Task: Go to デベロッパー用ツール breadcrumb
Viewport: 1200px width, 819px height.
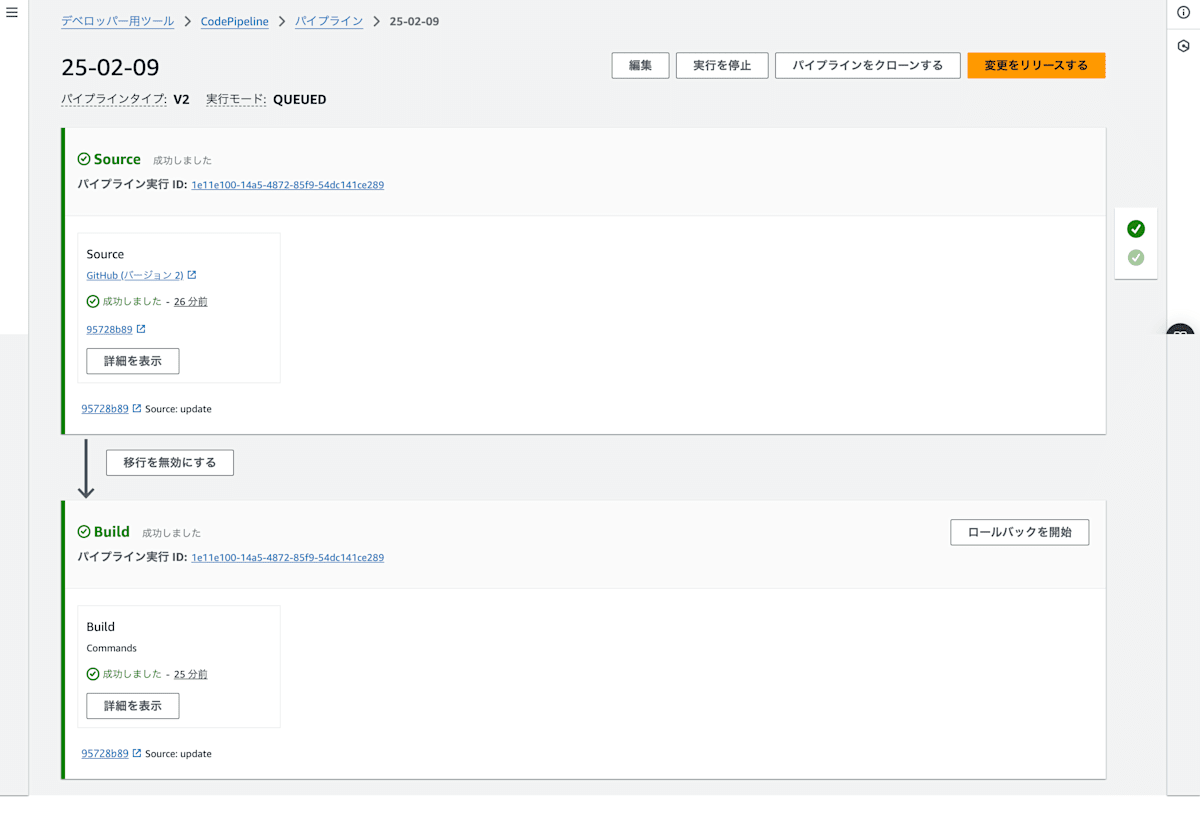Action: click(x=118, y=21)
